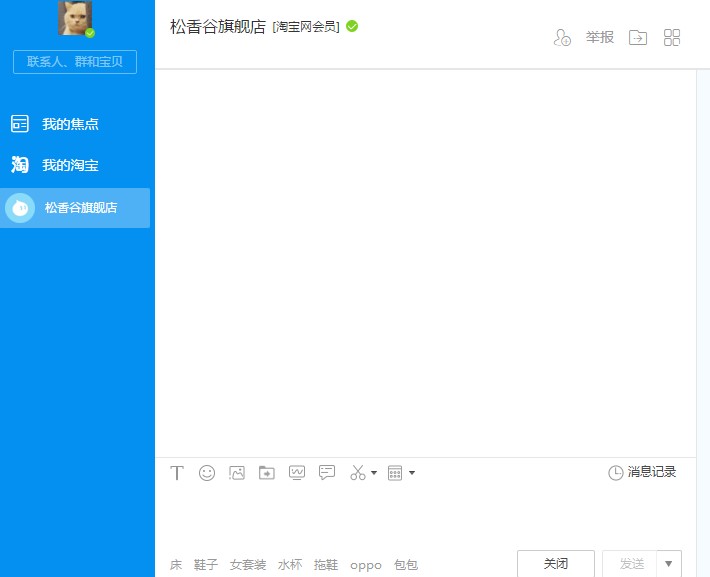Screen dimensions: 710x577
Task: Expand dropdown arrow beside calculator icon
Action: 412,473
